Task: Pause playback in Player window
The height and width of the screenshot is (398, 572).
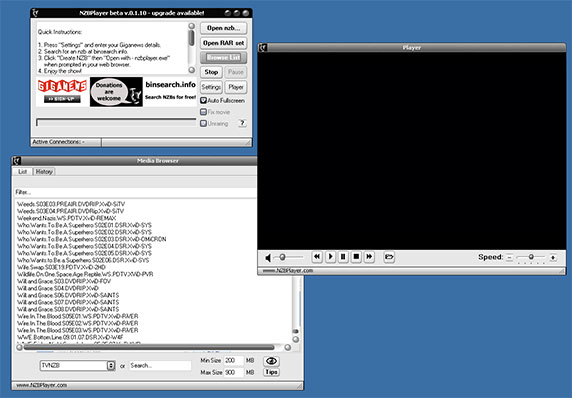Action: coord(343,257)
